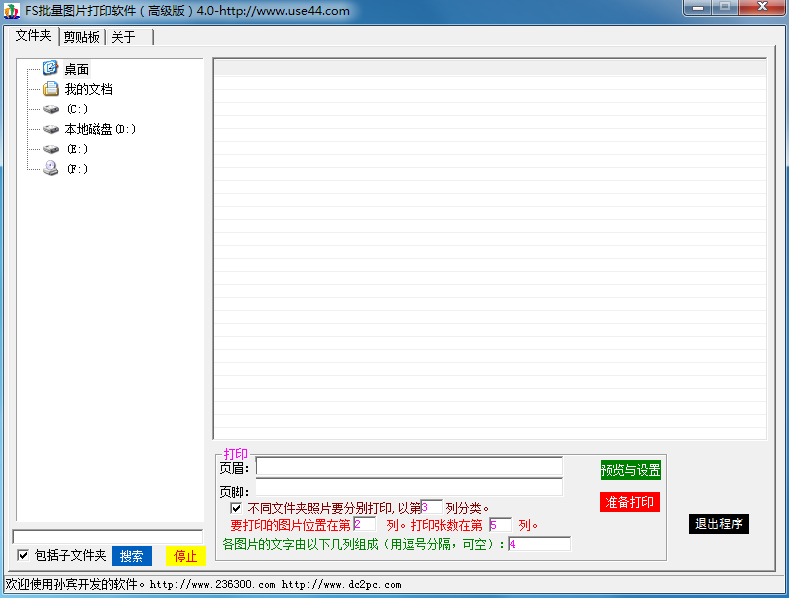Focus the image position column field showing 2

[x=365, y=524]
